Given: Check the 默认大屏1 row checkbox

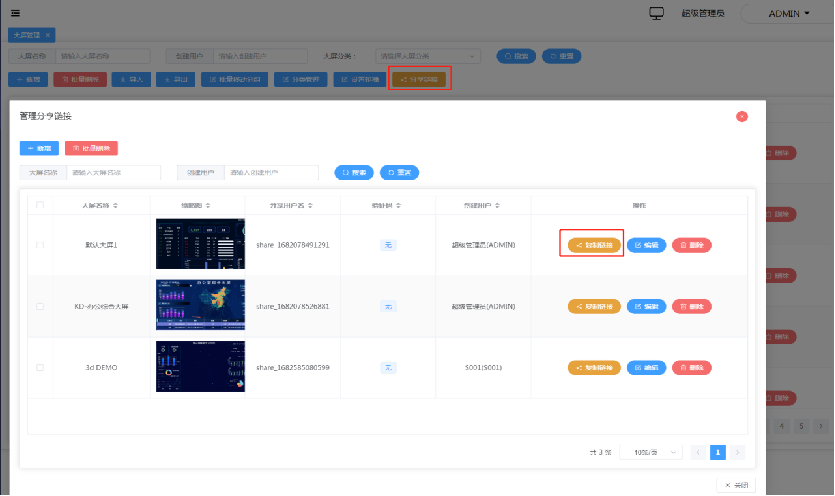Looking at the screenshot, I should [x=40, y=244].
